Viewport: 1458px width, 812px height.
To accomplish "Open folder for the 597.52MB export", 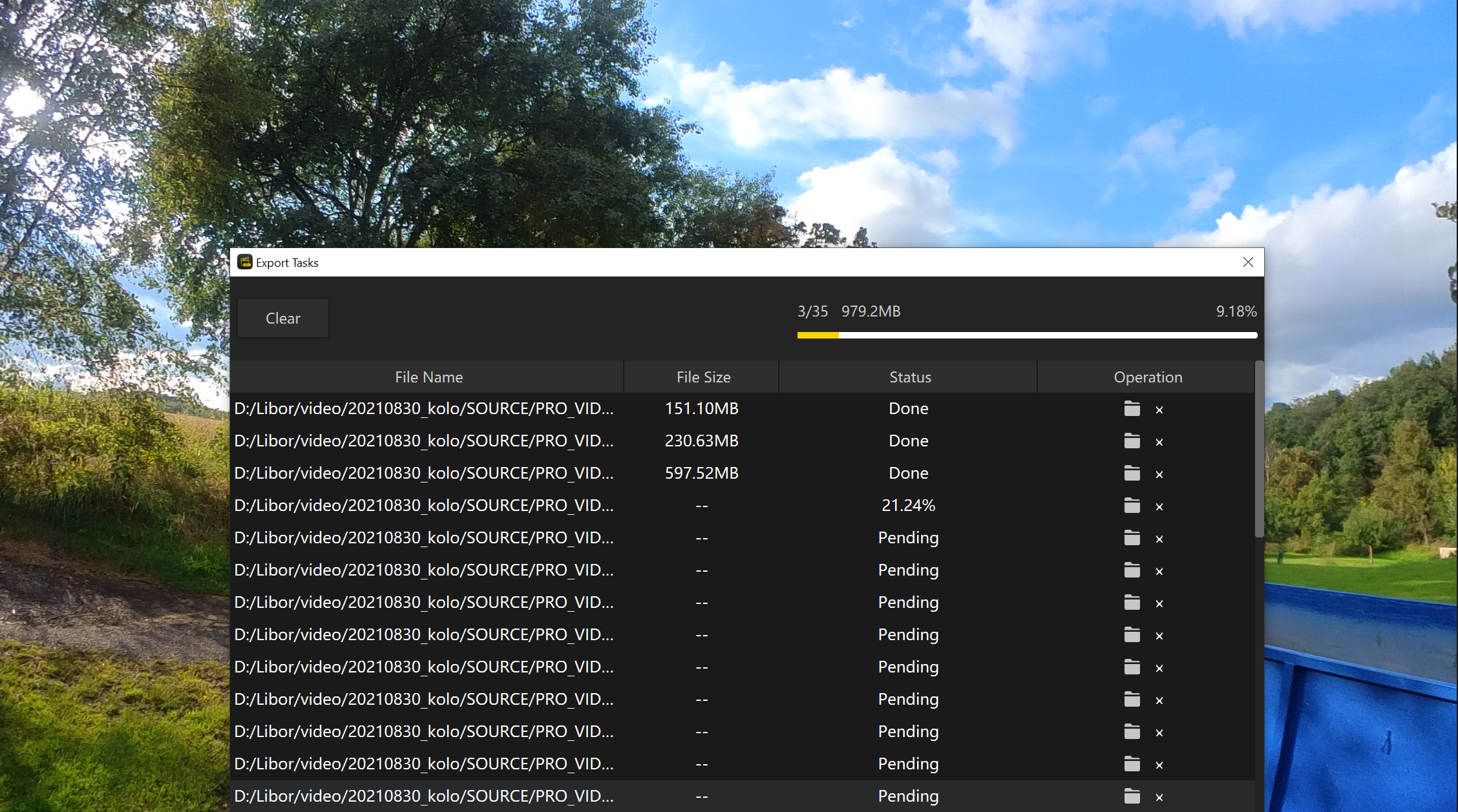I will [1132, 474].
